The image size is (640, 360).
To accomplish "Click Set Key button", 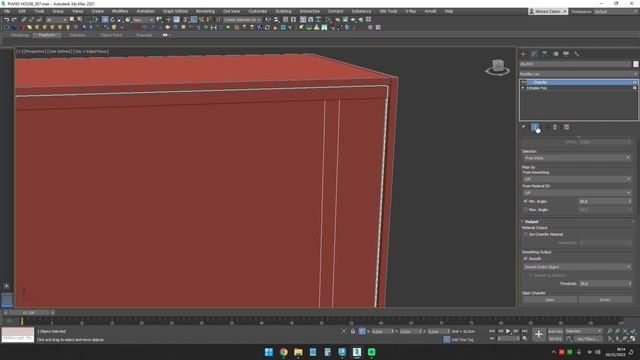I will pyautogui.click(x=555, y=339).
